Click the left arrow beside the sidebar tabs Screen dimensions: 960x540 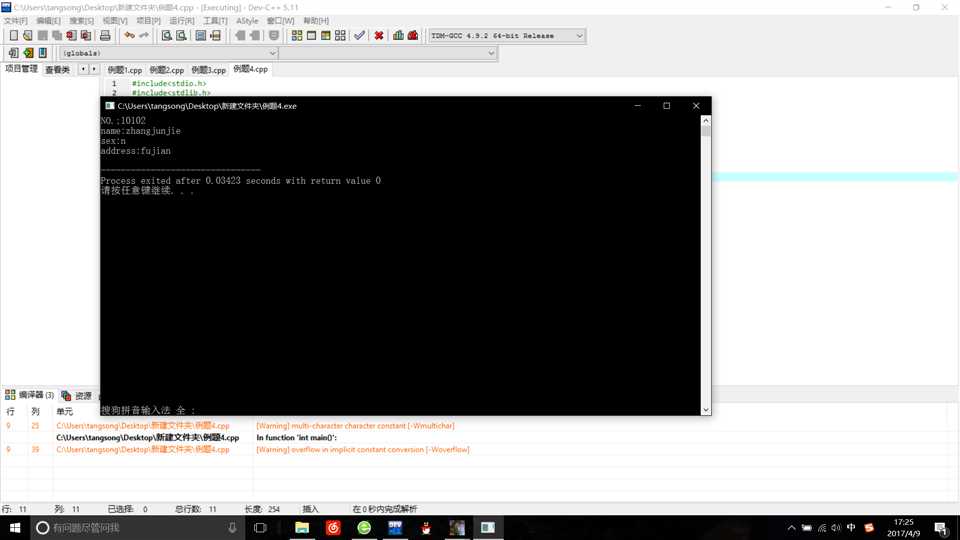point(83,69)
